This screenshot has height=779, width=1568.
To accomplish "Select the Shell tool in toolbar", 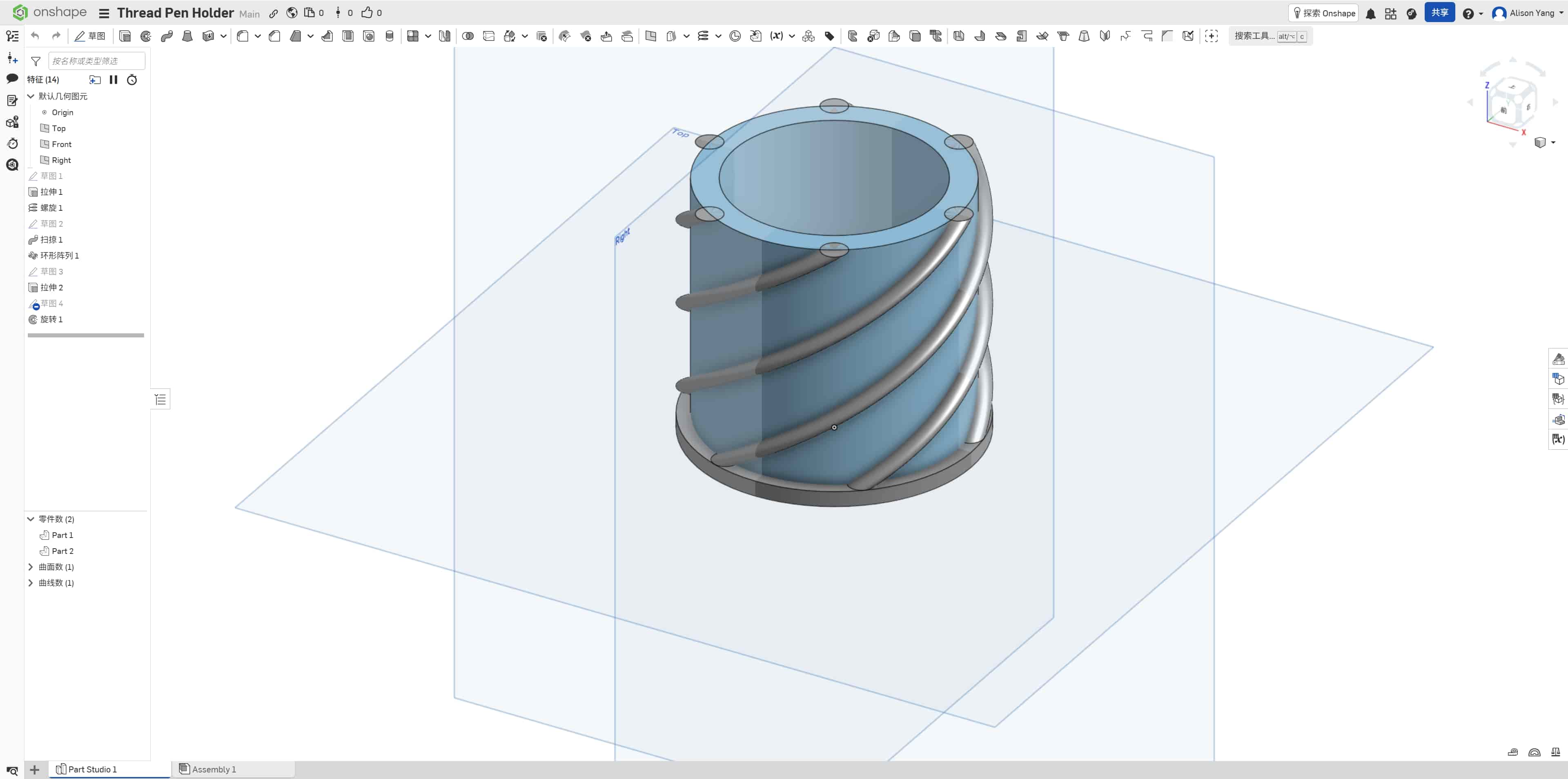I will (x=348, y=36).
